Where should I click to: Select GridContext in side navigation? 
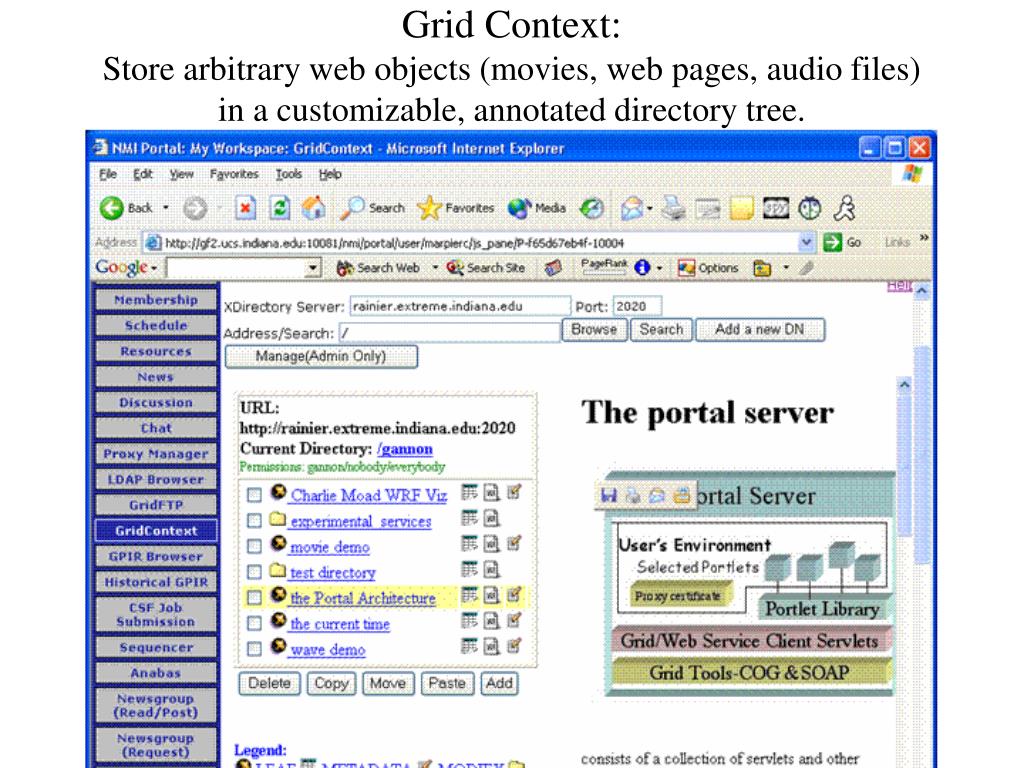tap(156, 531)
